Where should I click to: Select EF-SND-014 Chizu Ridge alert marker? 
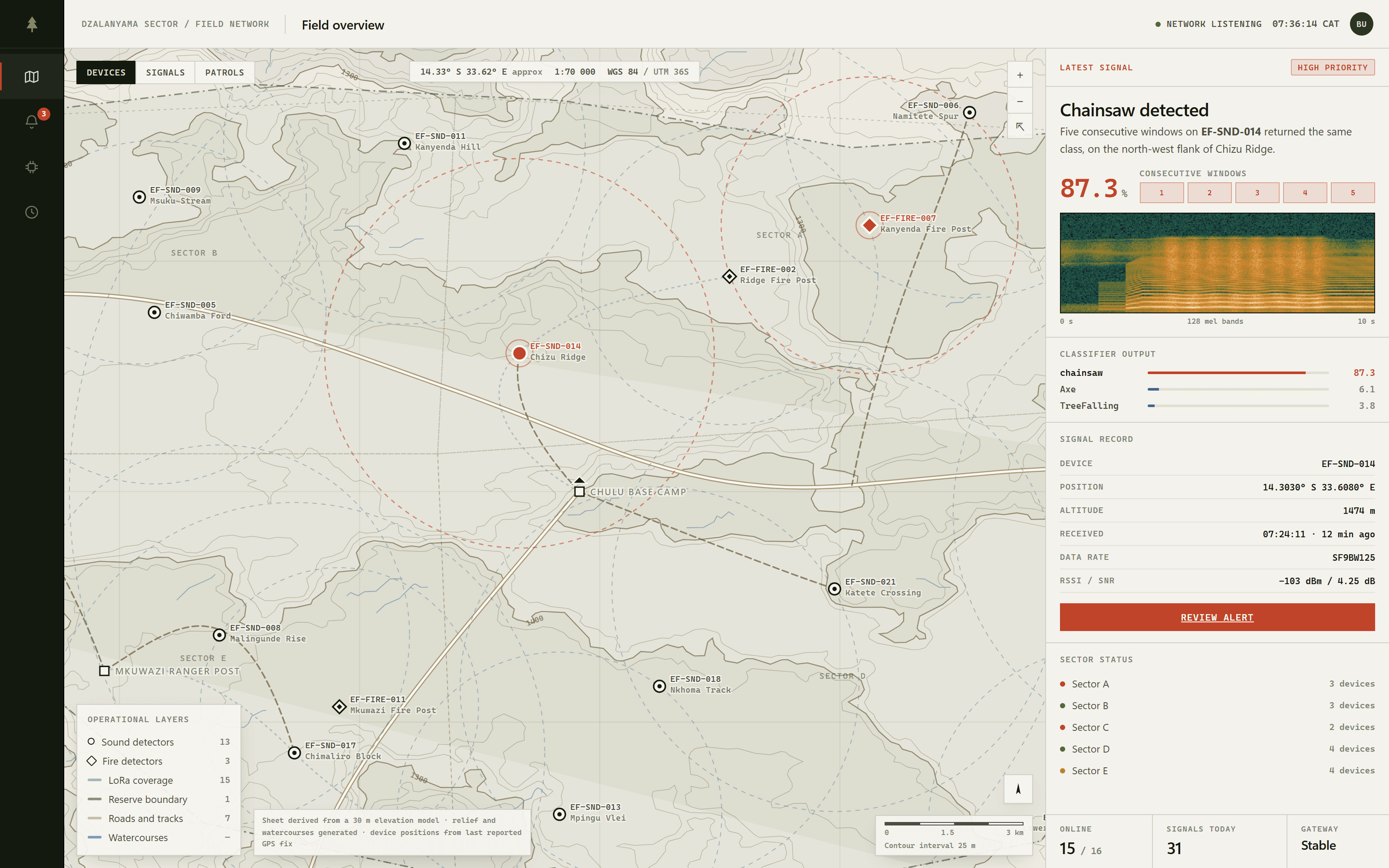pyautogui.click(x=520, y=353)
